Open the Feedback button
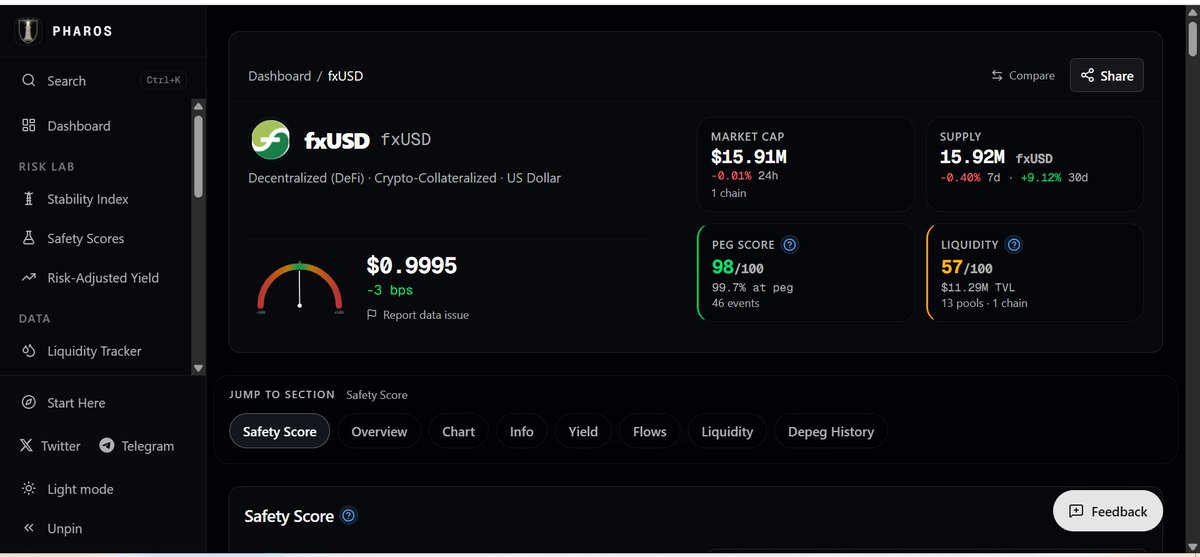Viewport: 1200px width, 557px height. tap(1107, 511)
